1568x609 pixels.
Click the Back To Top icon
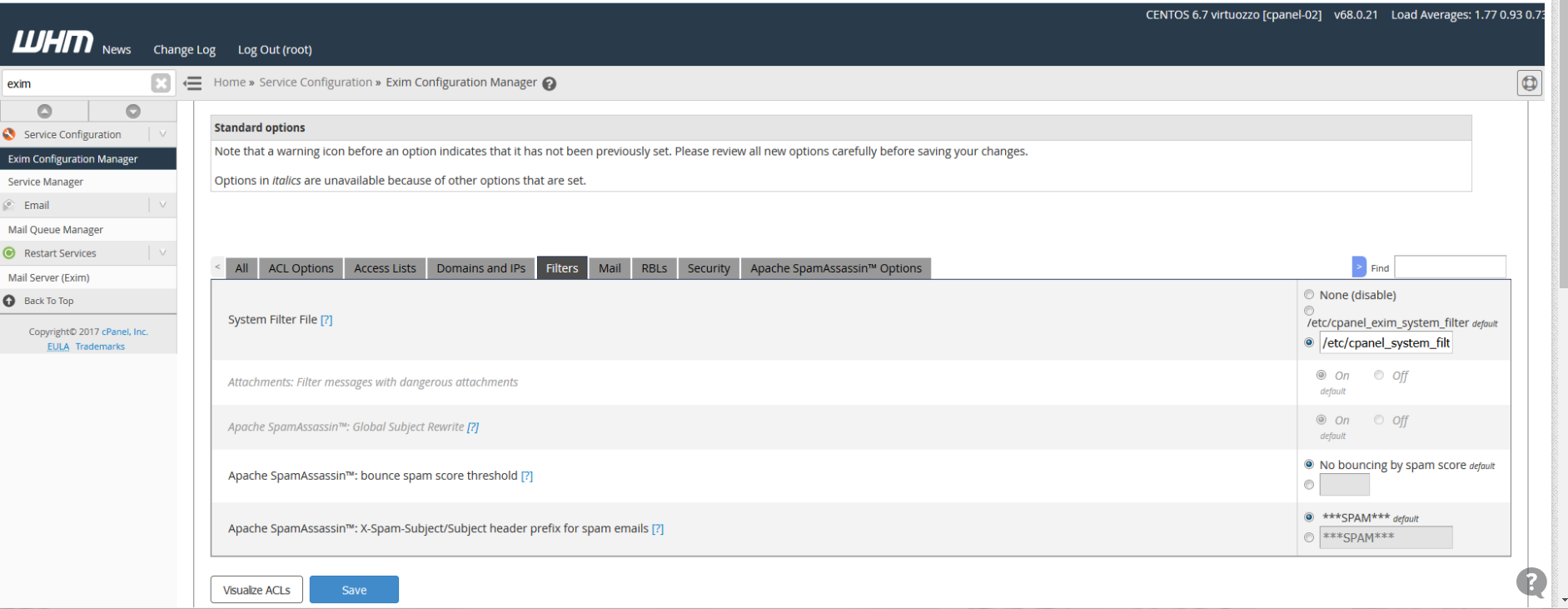click(x=9, y=301)
